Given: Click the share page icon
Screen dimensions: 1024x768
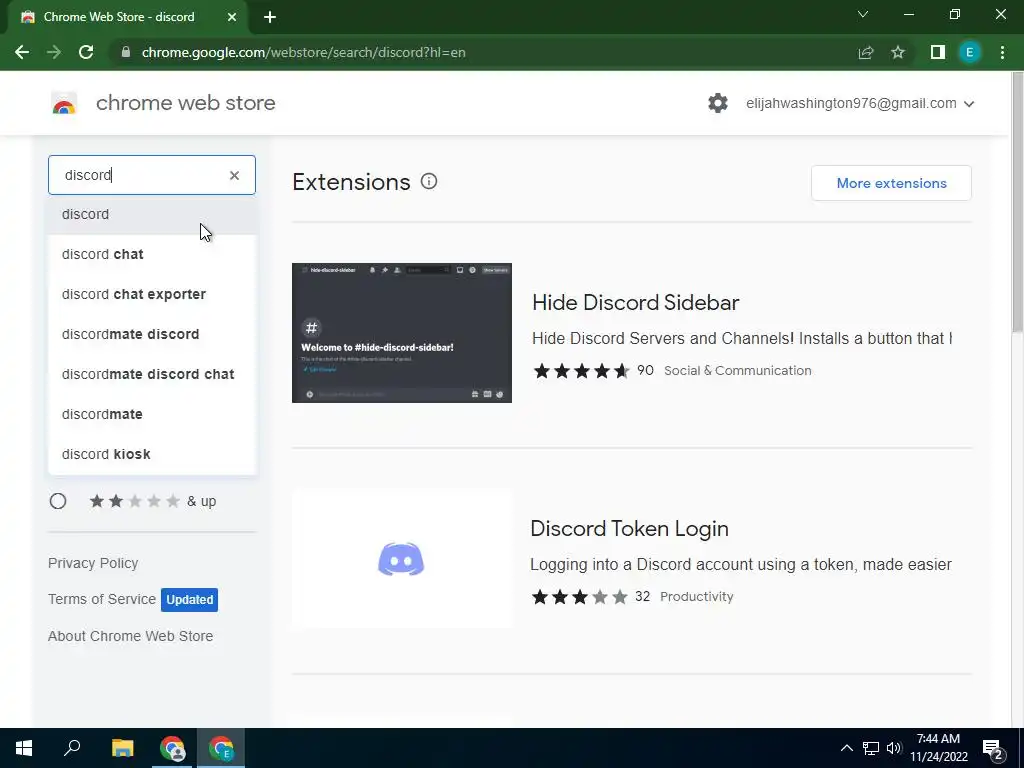Looking at the screenshot, I should 866,52.
